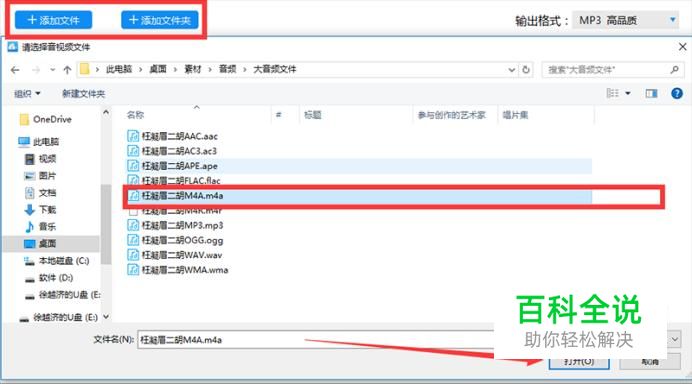
Task: Click 此电脑 in the address path
Action: click(x=119, y=69)
